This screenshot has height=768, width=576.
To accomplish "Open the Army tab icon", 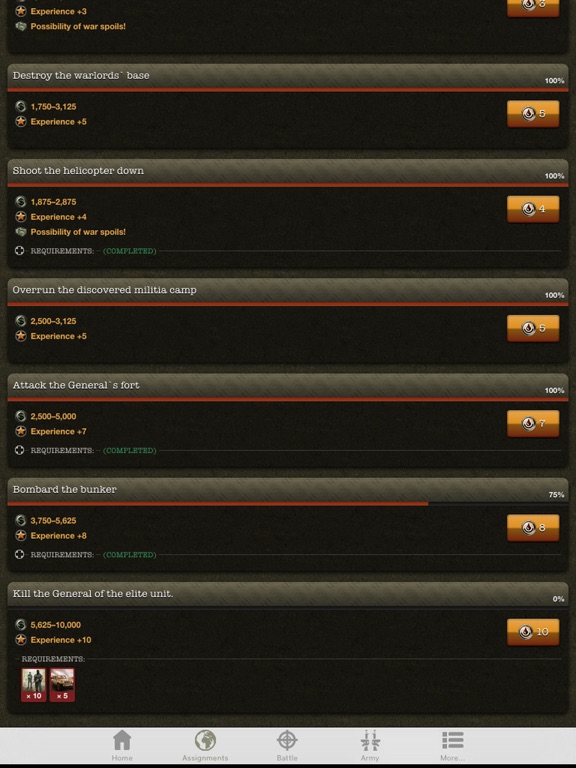I will [x=370, y=740].
